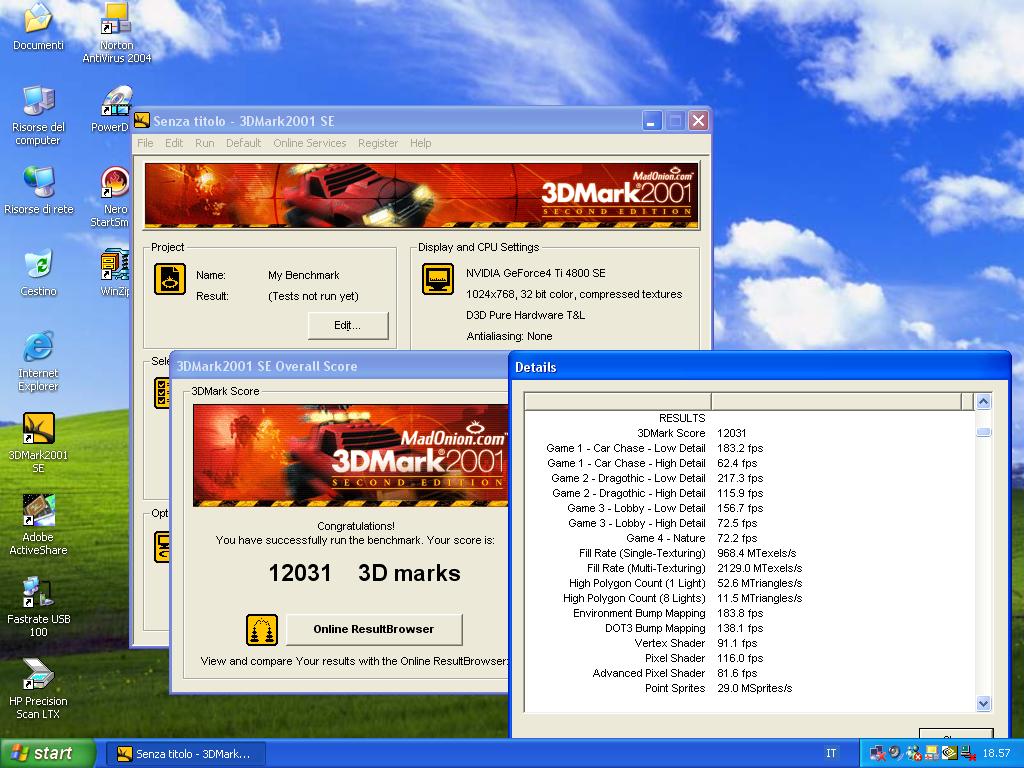Click the Messenger tray icon

pos(914,753)
